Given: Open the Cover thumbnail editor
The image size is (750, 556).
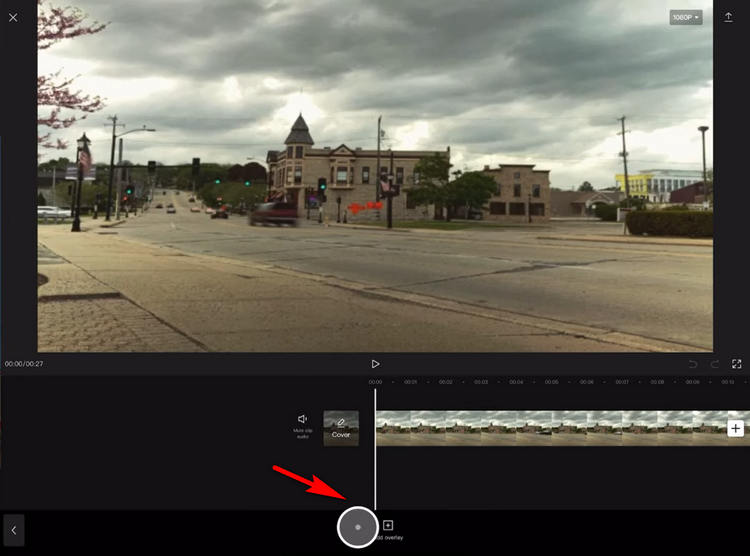Looking at the screenshot, I should 341,428.
